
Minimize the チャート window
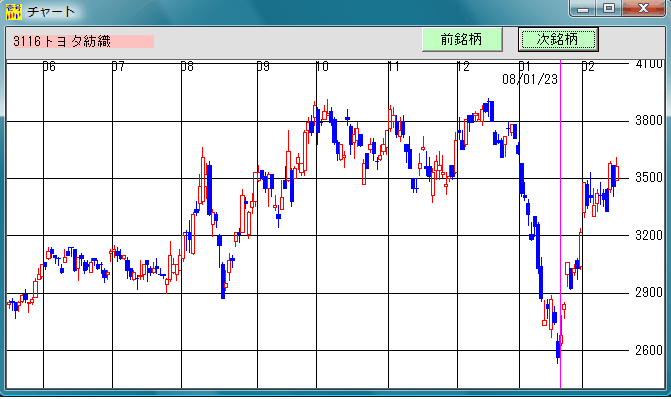click(x=583, y=8)
